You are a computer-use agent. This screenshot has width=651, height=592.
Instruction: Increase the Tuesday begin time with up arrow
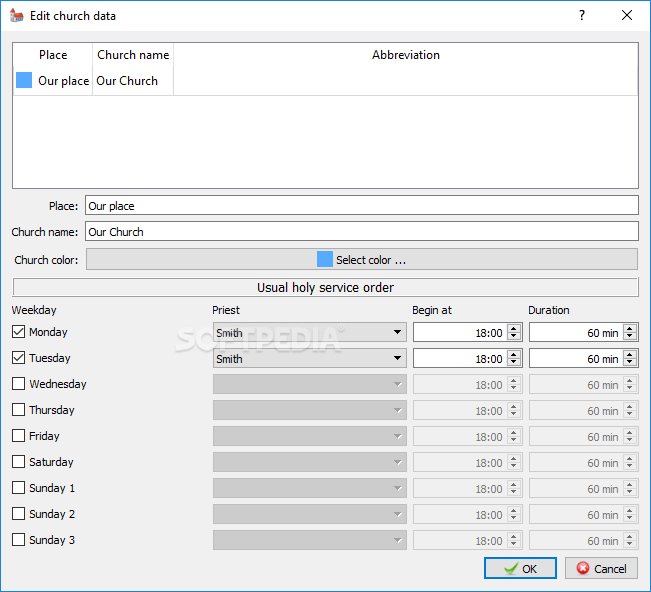(x=514, y=355)
